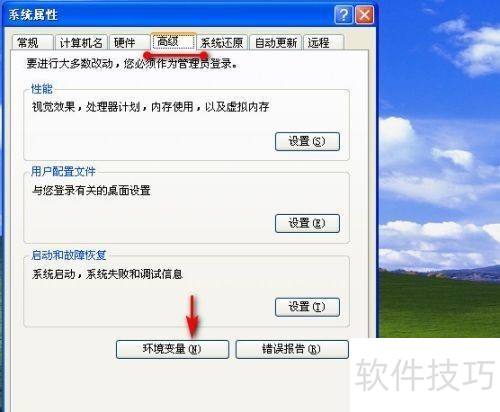Close the 系统属性 dialog with X

[364, 15]
